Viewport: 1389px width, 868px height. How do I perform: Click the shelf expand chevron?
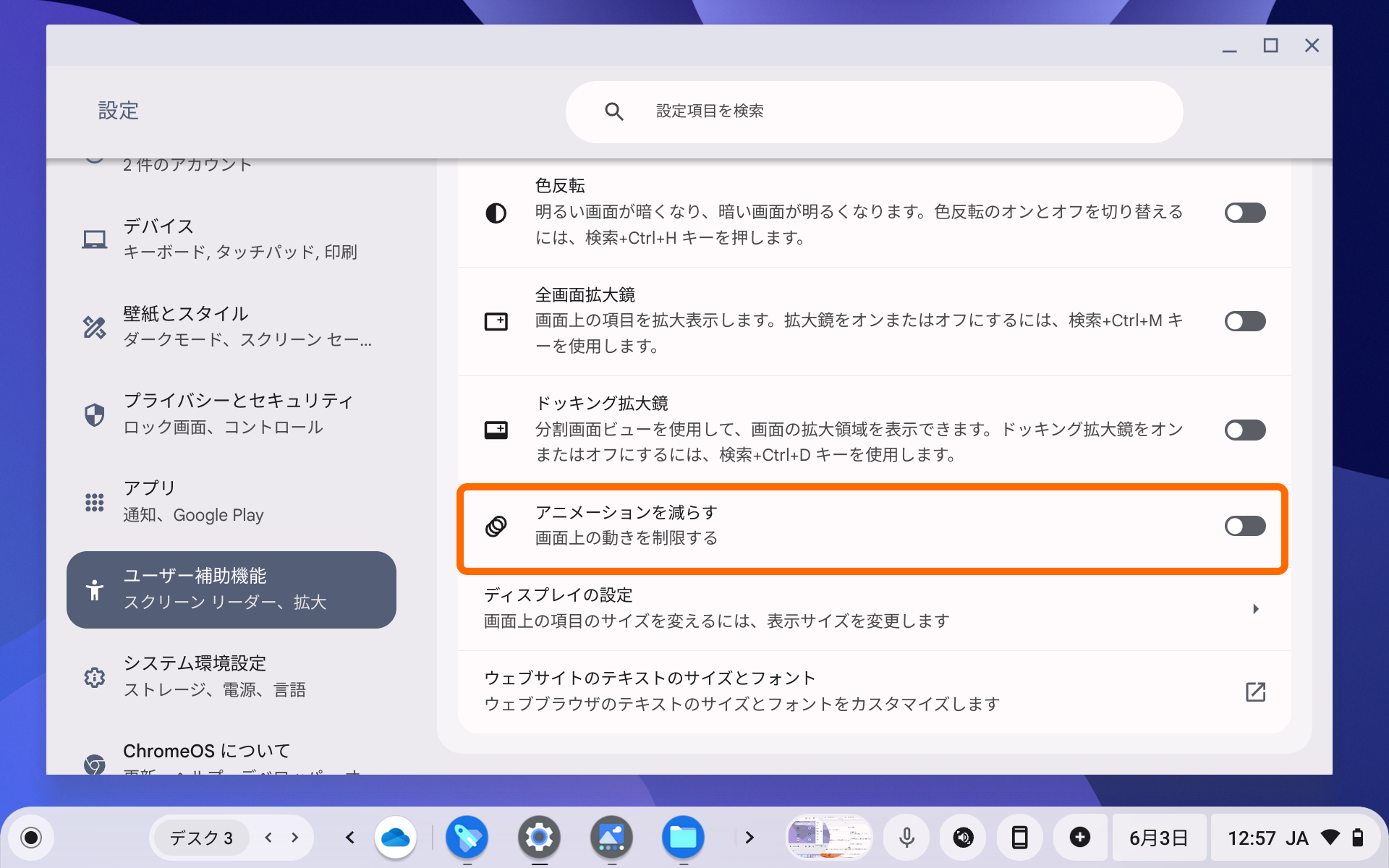tap(749, 837)
